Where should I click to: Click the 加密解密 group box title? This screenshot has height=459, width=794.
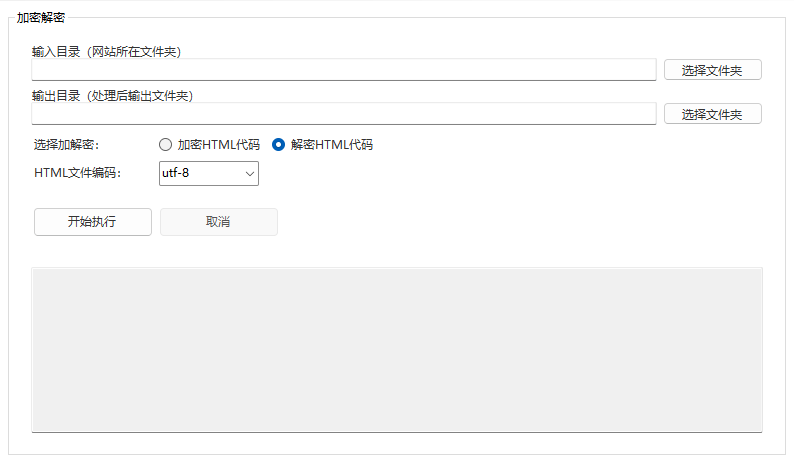point(41,17)
